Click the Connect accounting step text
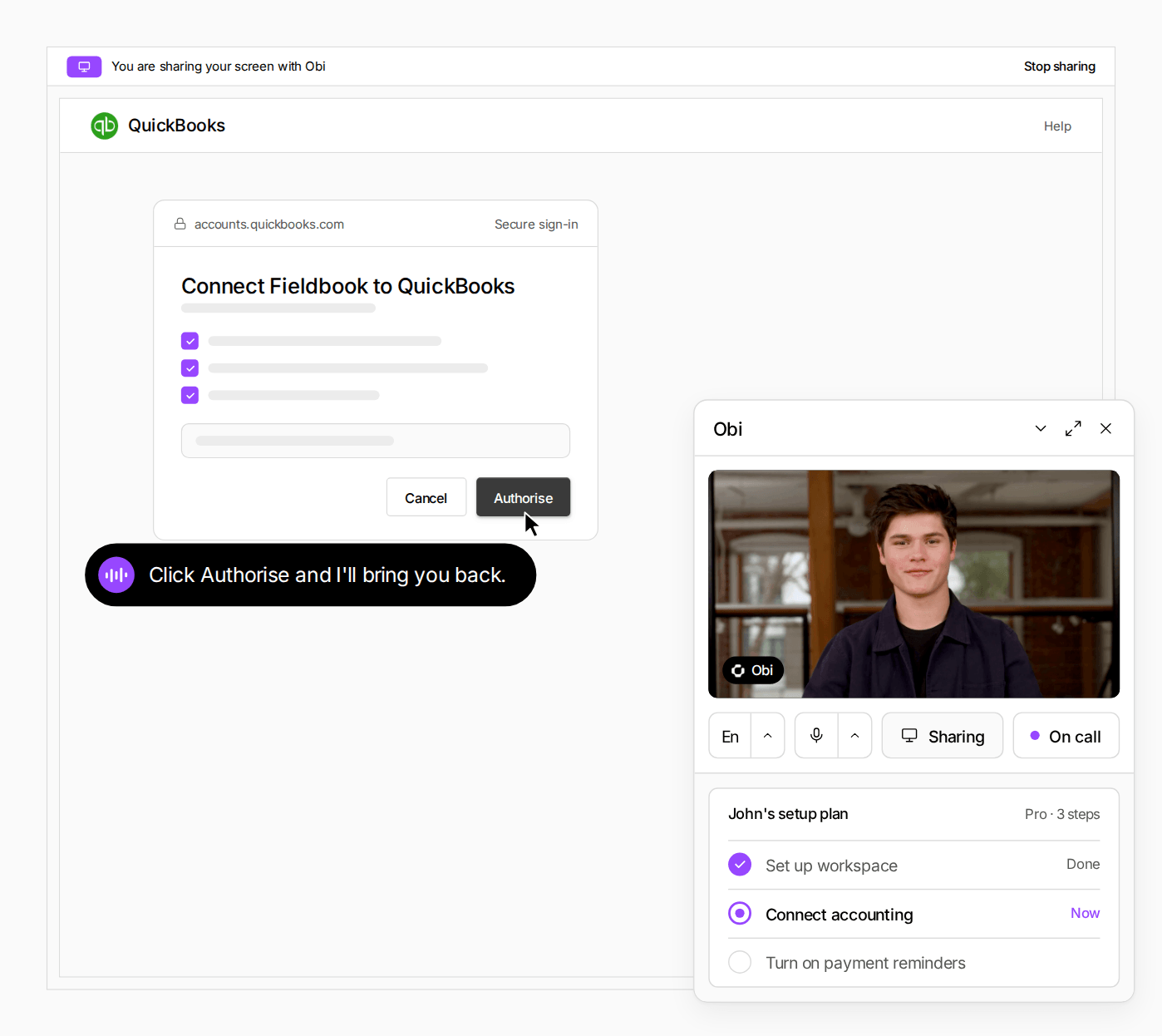 (x=839, y=915)
